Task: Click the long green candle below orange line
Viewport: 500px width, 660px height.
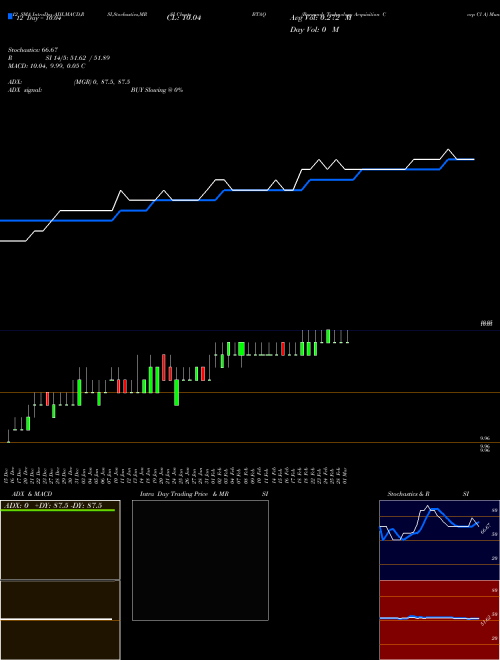Action: [x=177, y=393]
